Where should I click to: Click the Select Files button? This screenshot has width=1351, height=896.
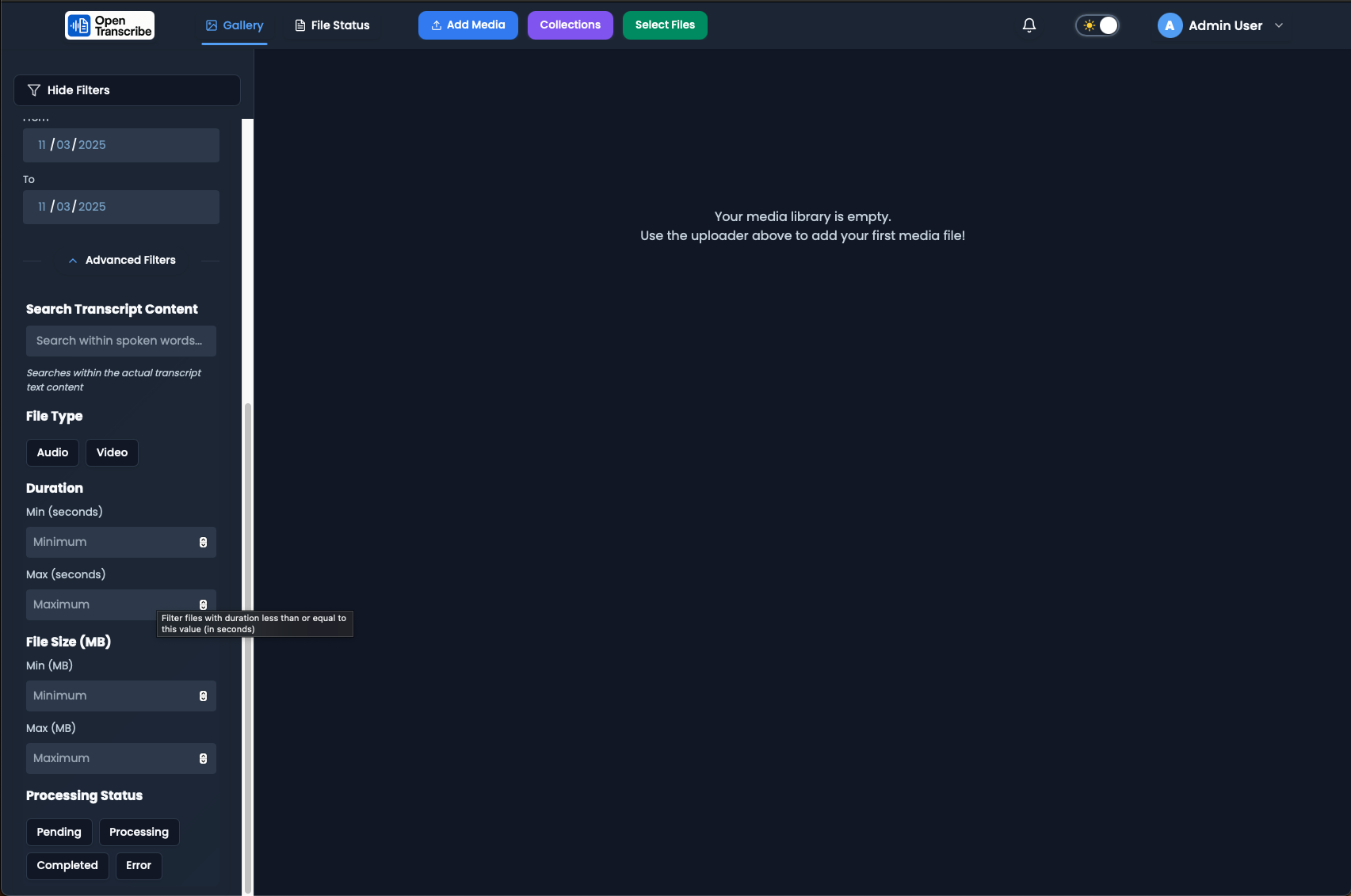665,25
